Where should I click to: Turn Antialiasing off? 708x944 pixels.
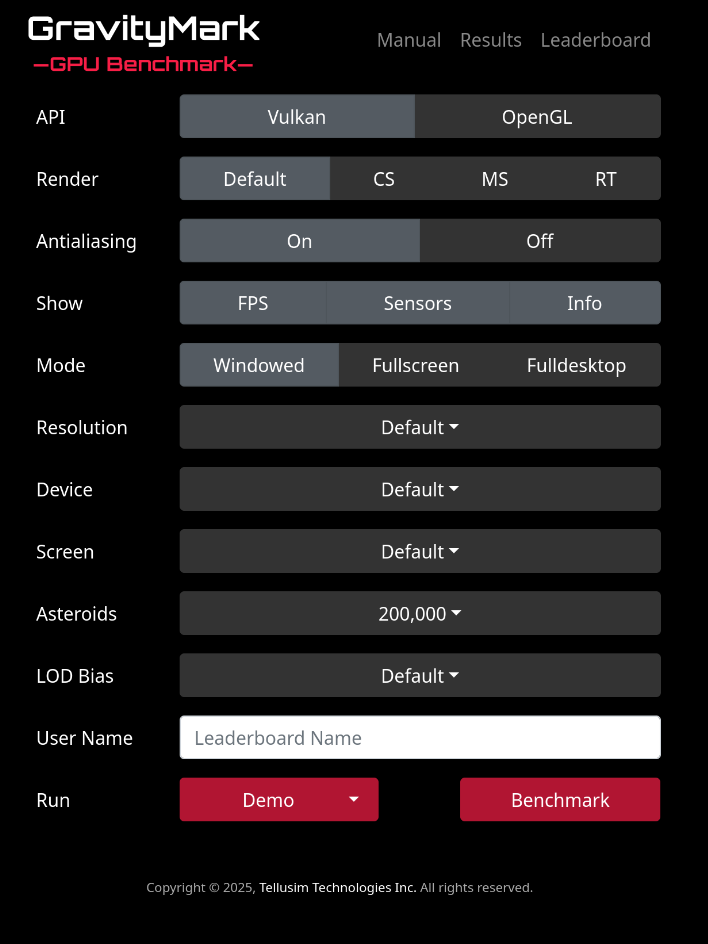(539, 240)
